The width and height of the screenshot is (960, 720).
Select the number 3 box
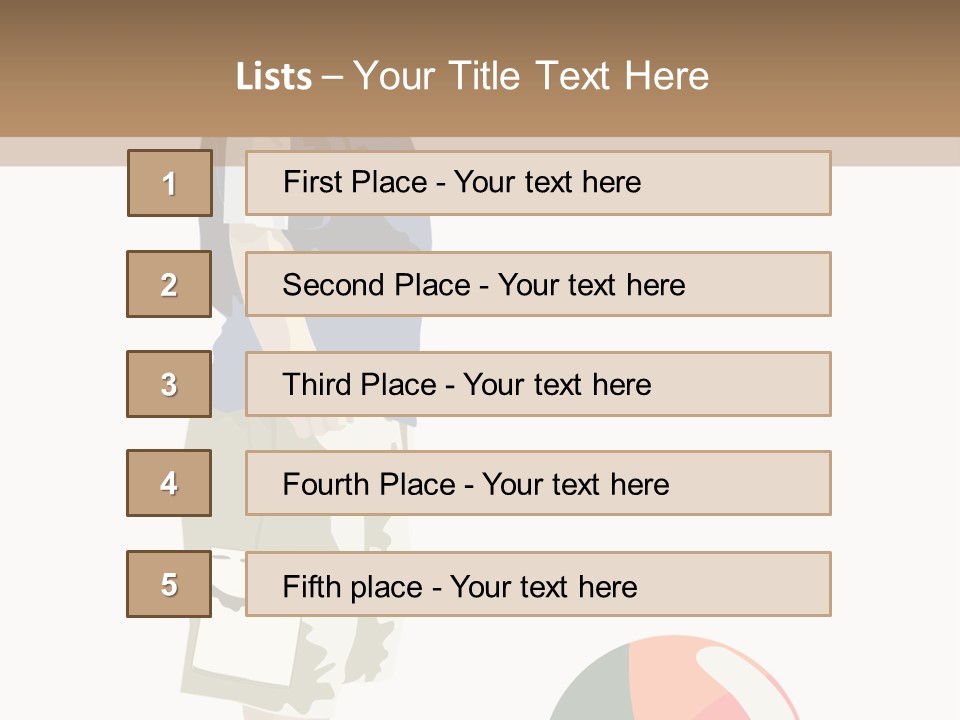169,384
